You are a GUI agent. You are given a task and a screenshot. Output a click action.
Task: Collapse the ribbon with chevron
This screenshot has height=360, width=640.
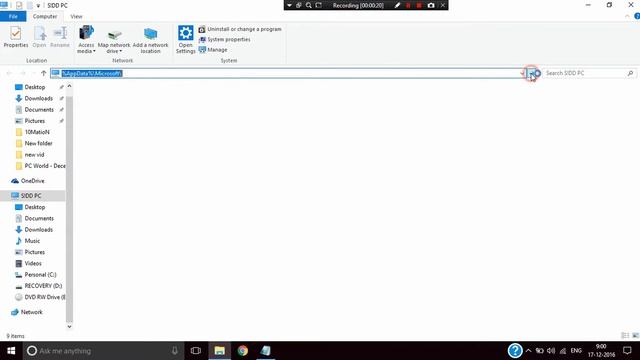pyautogui.click(x=627, y=16)
